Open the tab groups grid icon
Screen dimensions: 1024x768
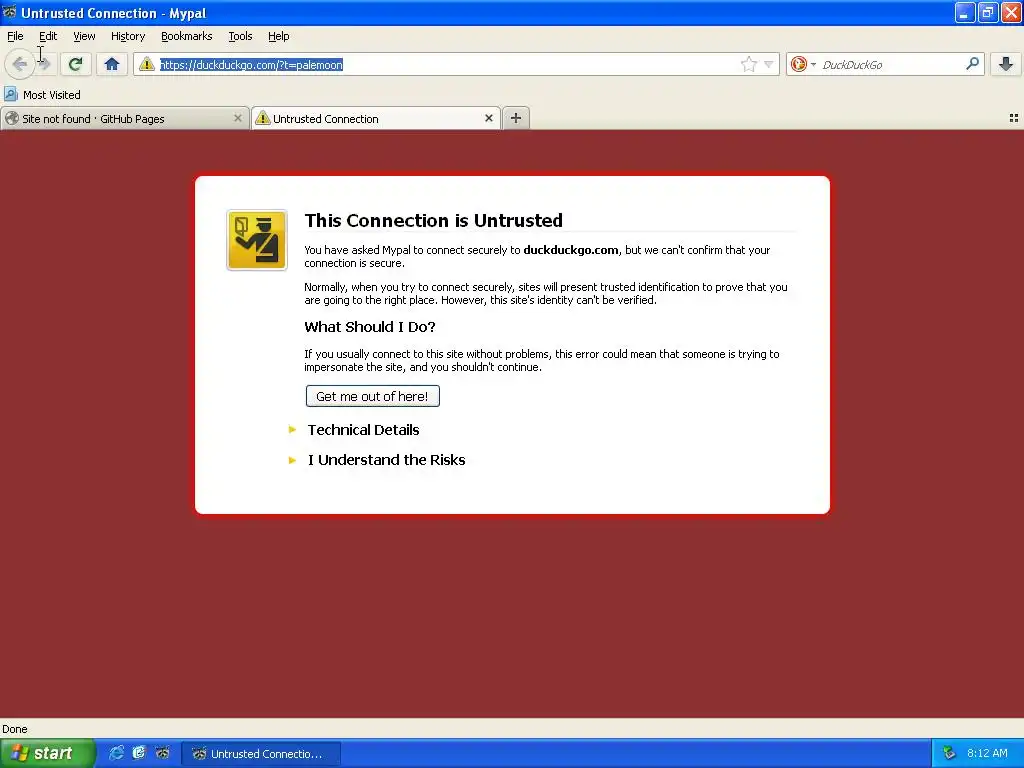(1014, 118)
